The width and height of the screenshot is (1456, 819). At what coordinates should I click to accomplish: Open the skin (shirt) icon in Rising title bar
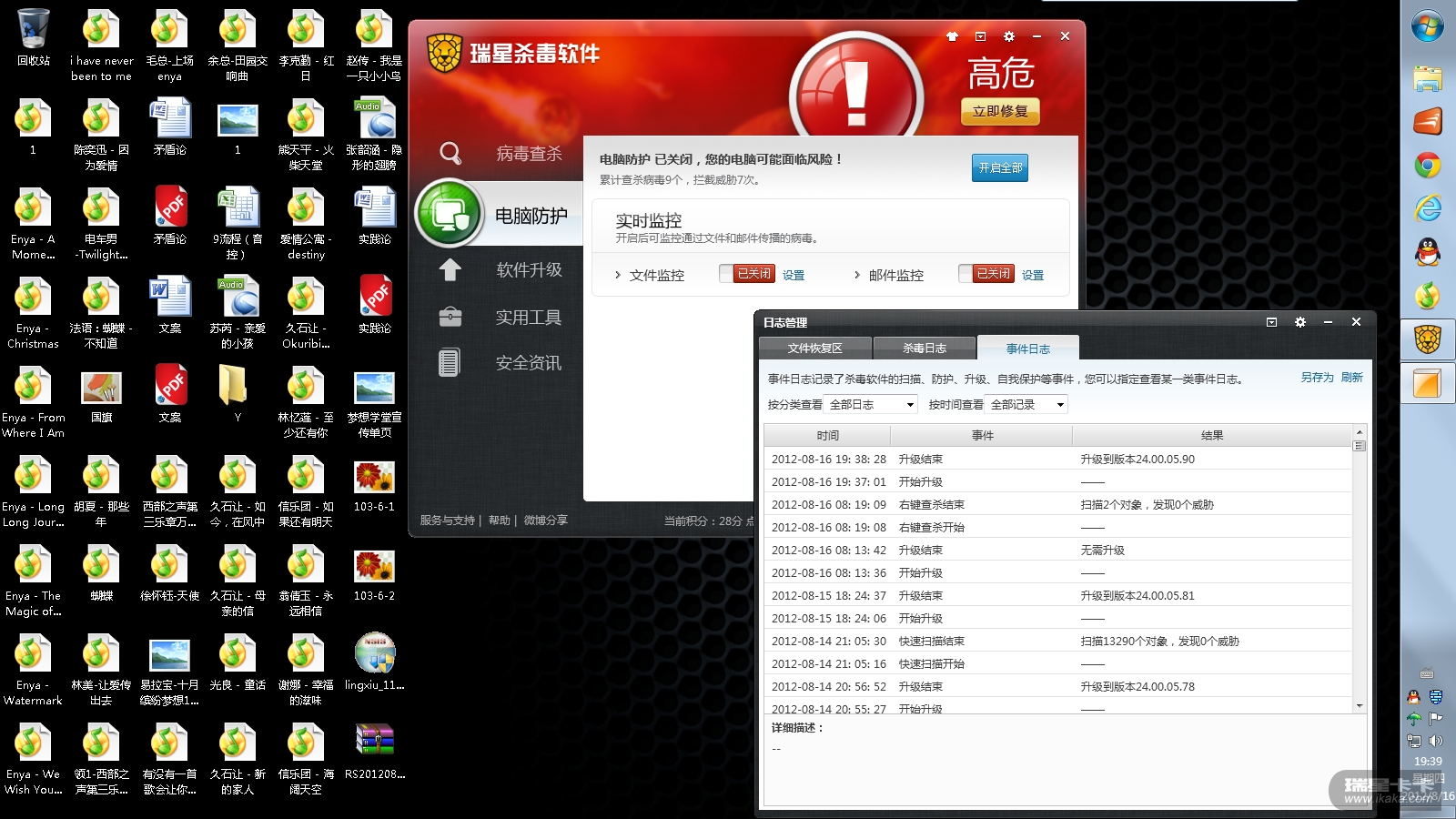click(952, 36)
